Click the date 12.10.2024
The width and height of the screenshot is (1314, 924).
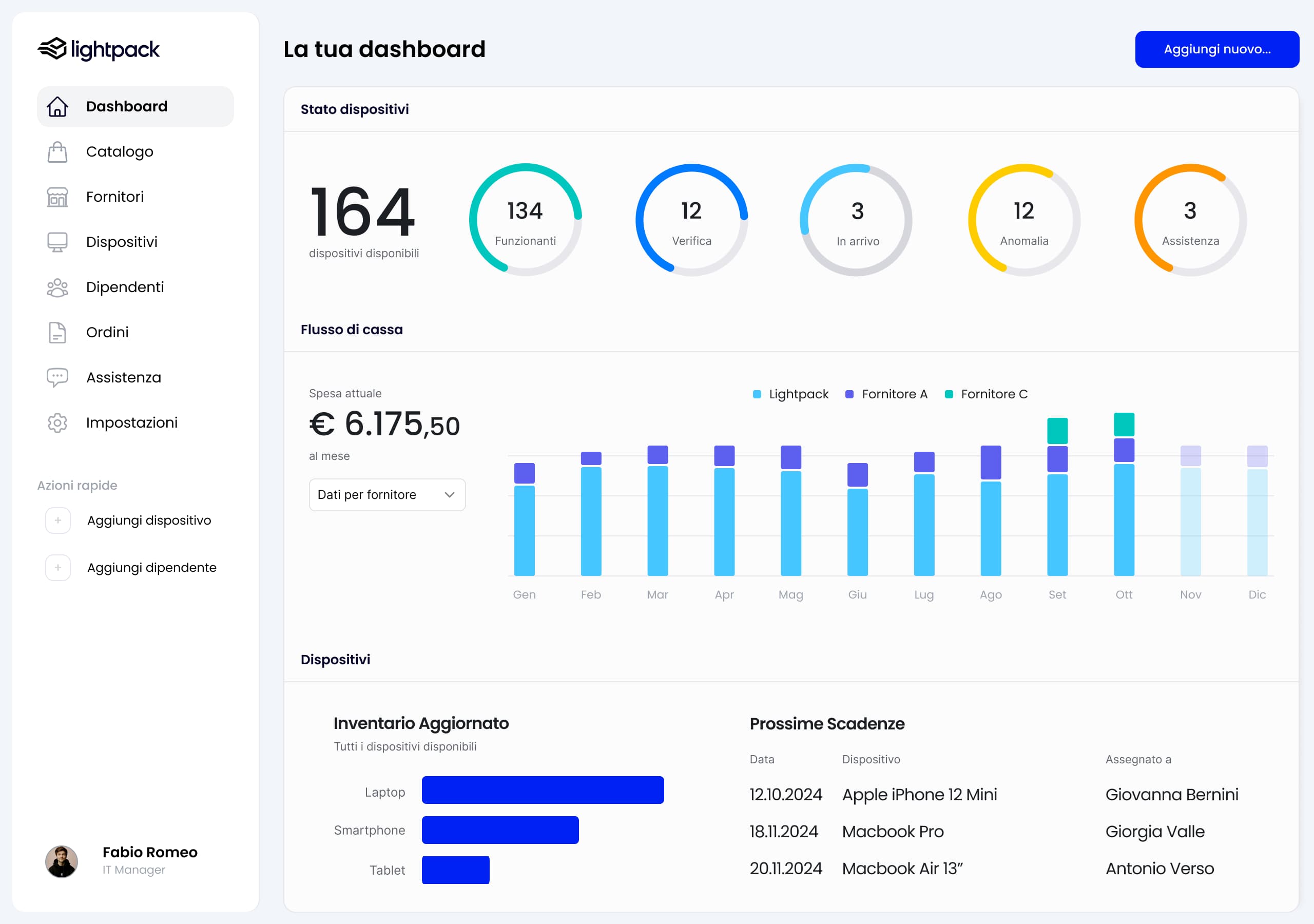click(786, 795)
